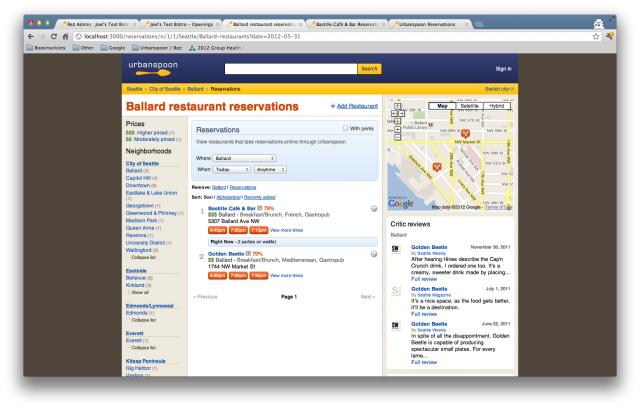Viewport: 640px width, 409px height.
Task: Sort results by Recently added
Action: tap(260, 197)
